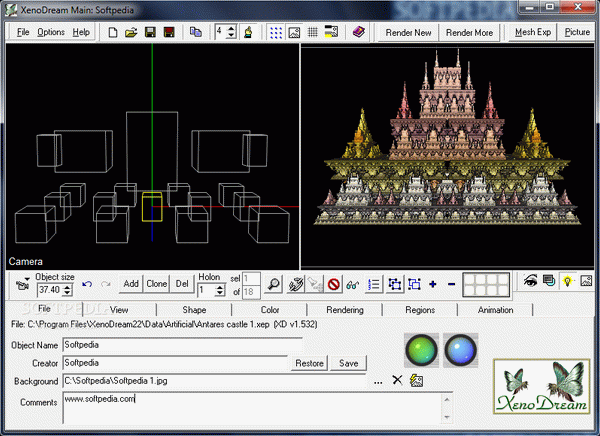
Task: Click the Add holon button
Action: [x=131, y=284]
